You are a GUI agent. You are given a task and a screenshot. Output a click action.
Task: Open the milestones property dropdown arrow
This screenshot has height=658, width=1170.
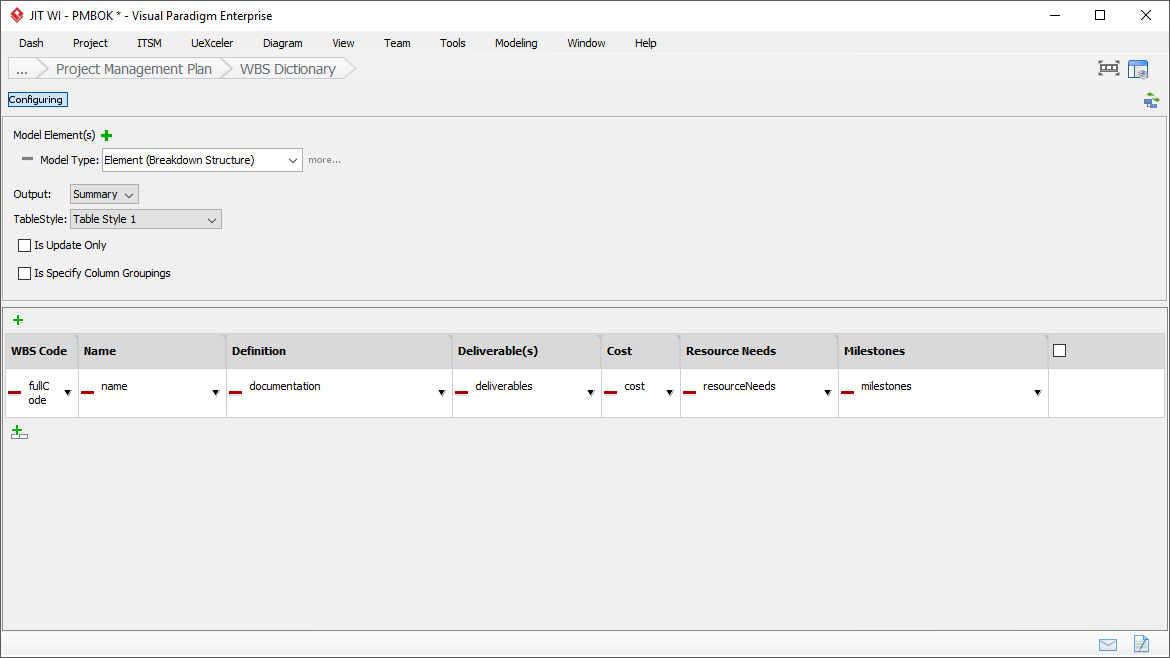[x=1038, y=393]
